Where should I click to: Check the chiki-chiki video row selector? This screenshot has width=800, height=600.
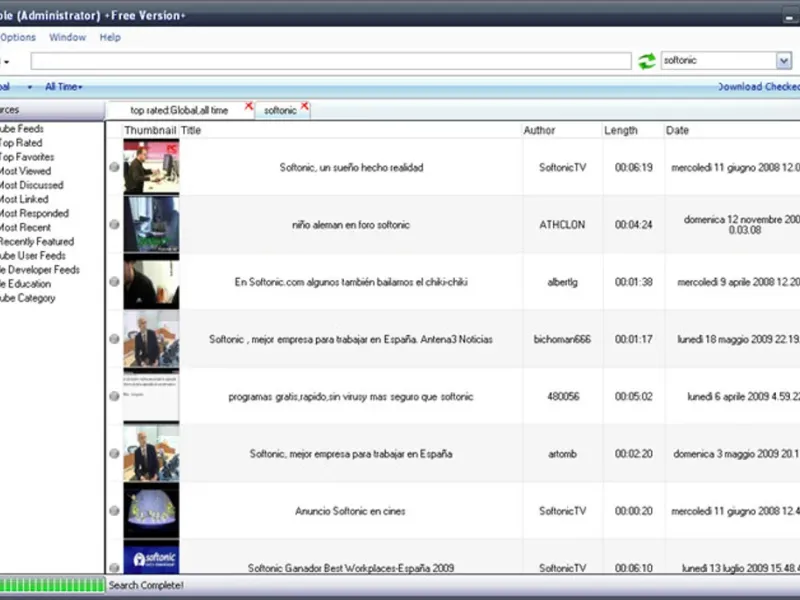coord(114,282)
